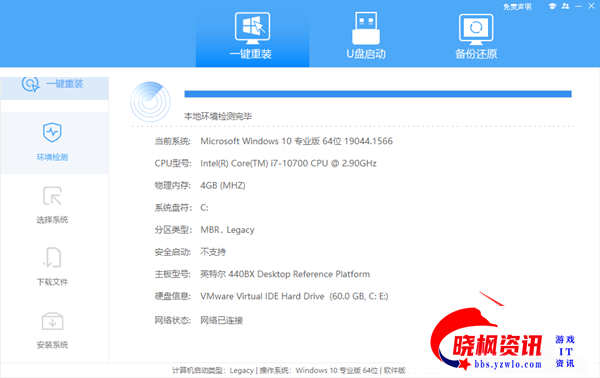Screen dimensions: 600x378
Task: Open the 一键重装 top tab
Action: [252, 36]
